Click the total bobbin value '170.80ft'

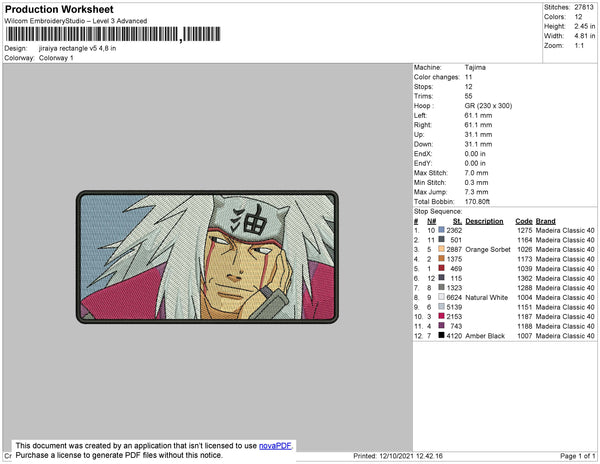(x=477, y=202)
